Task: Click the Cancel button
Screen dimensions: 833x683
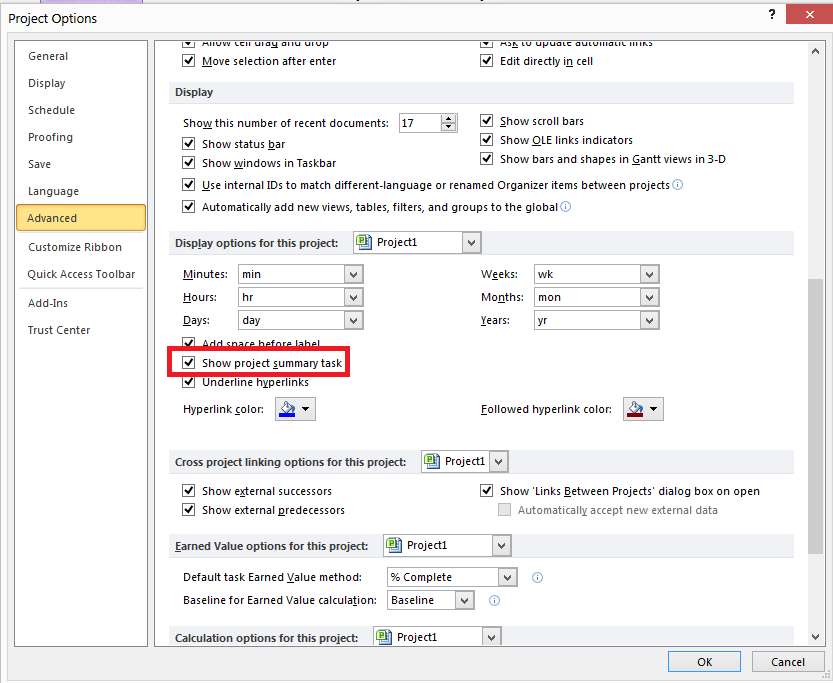Action: [x=788, y=661]
